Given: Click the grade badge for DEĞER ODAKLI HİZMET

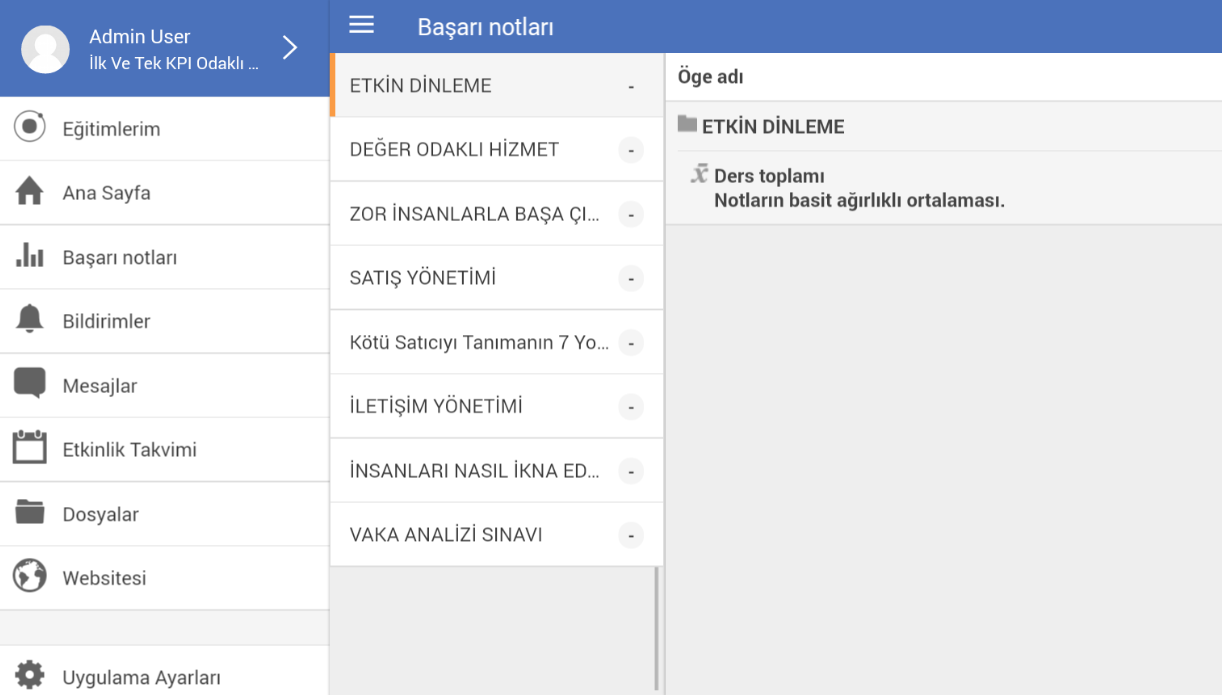Looking at the screenshot, I should [631, 151].
